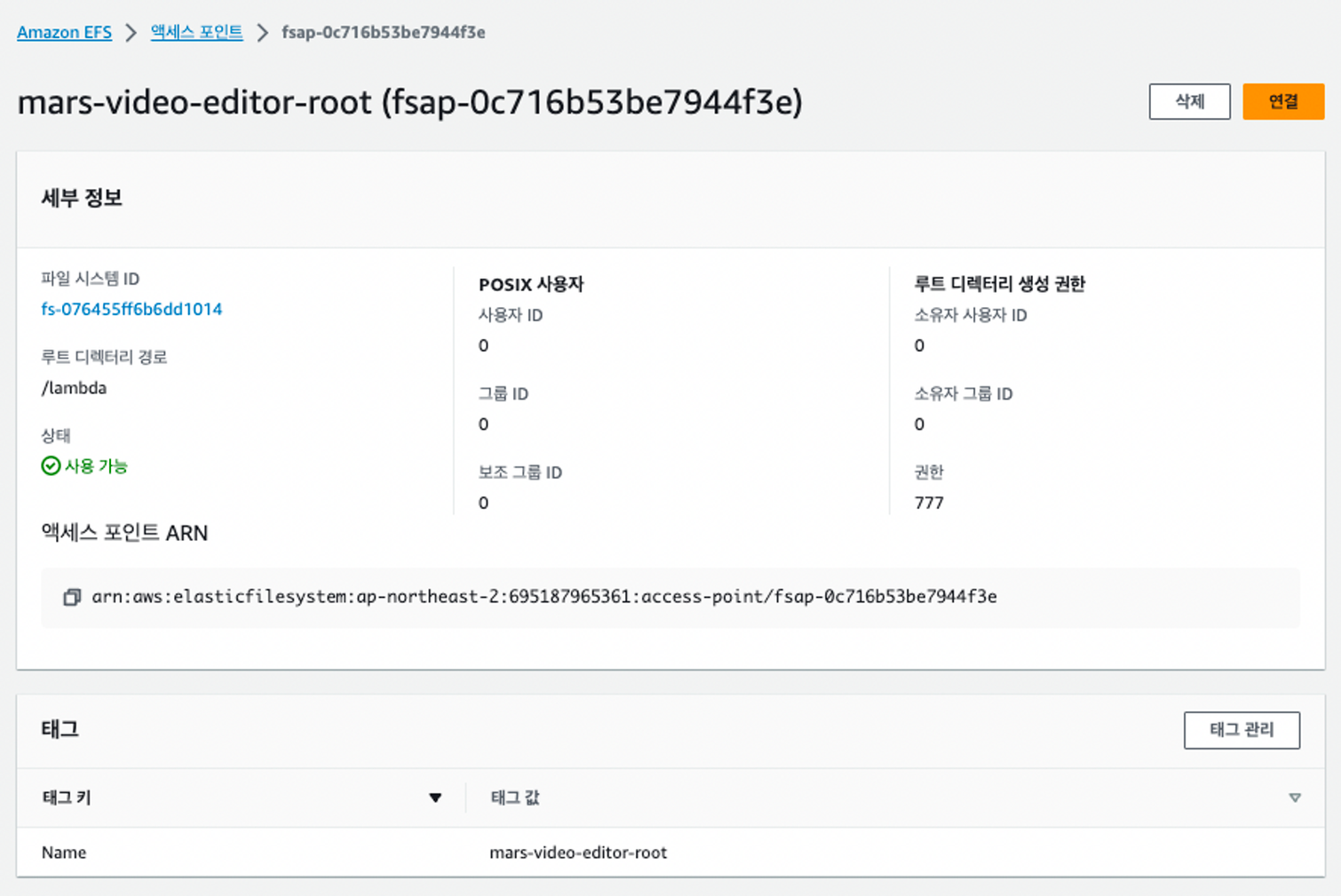This screenshot has width=1341, height=896.
Task: Click the 루트 디렉터리 경로 label
Action: tap(104, 357)
